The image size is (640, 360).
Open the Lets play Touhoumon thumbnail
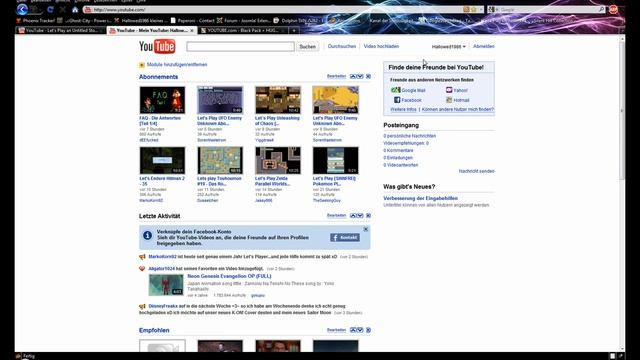click(220, 160)
